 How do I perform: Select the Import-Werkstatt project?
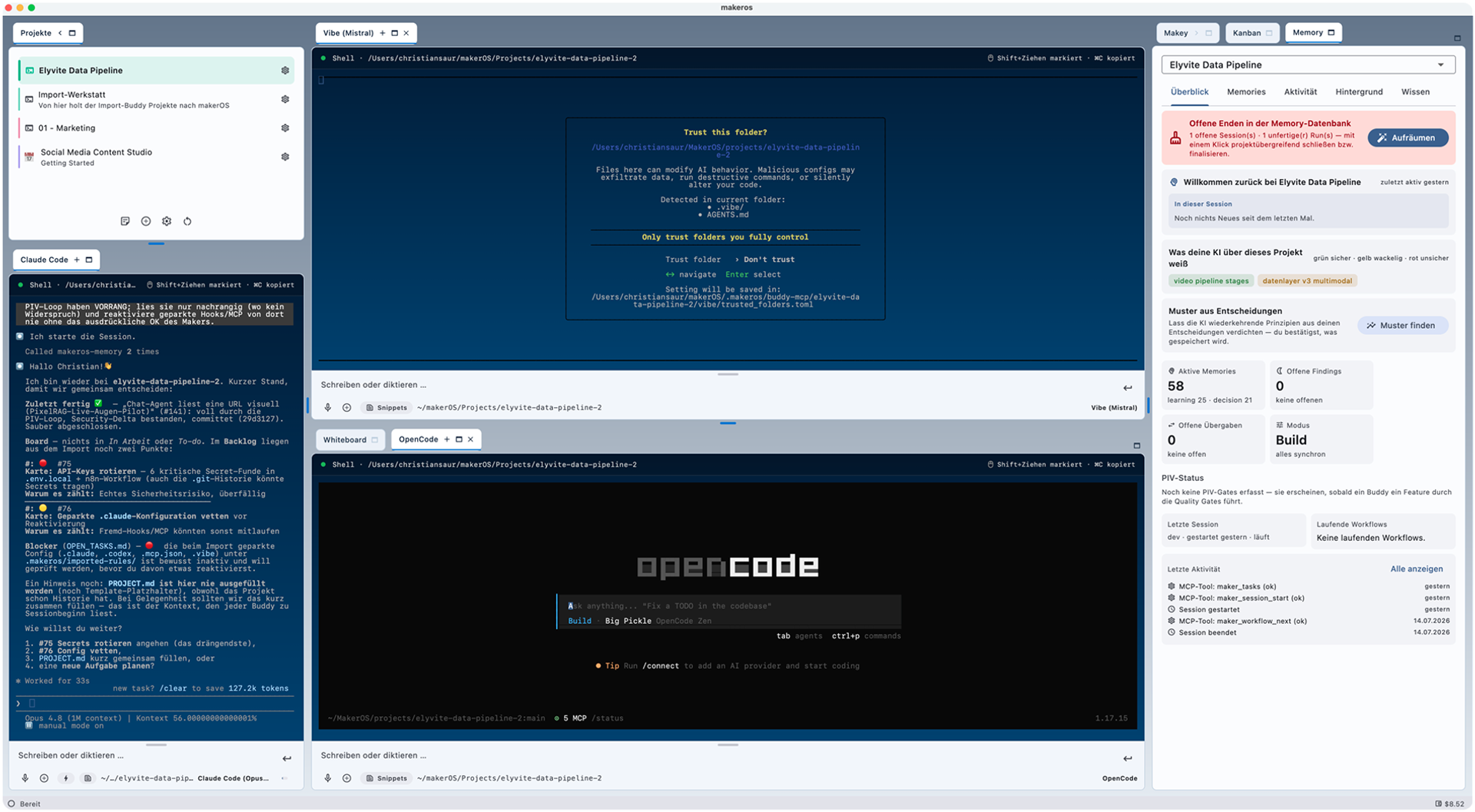pos(156,99)
